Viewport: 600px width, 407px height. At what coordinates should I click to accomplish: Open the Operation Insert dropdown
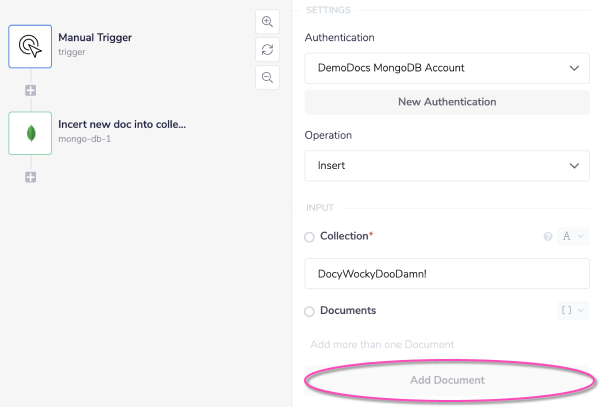pos(446,166)
